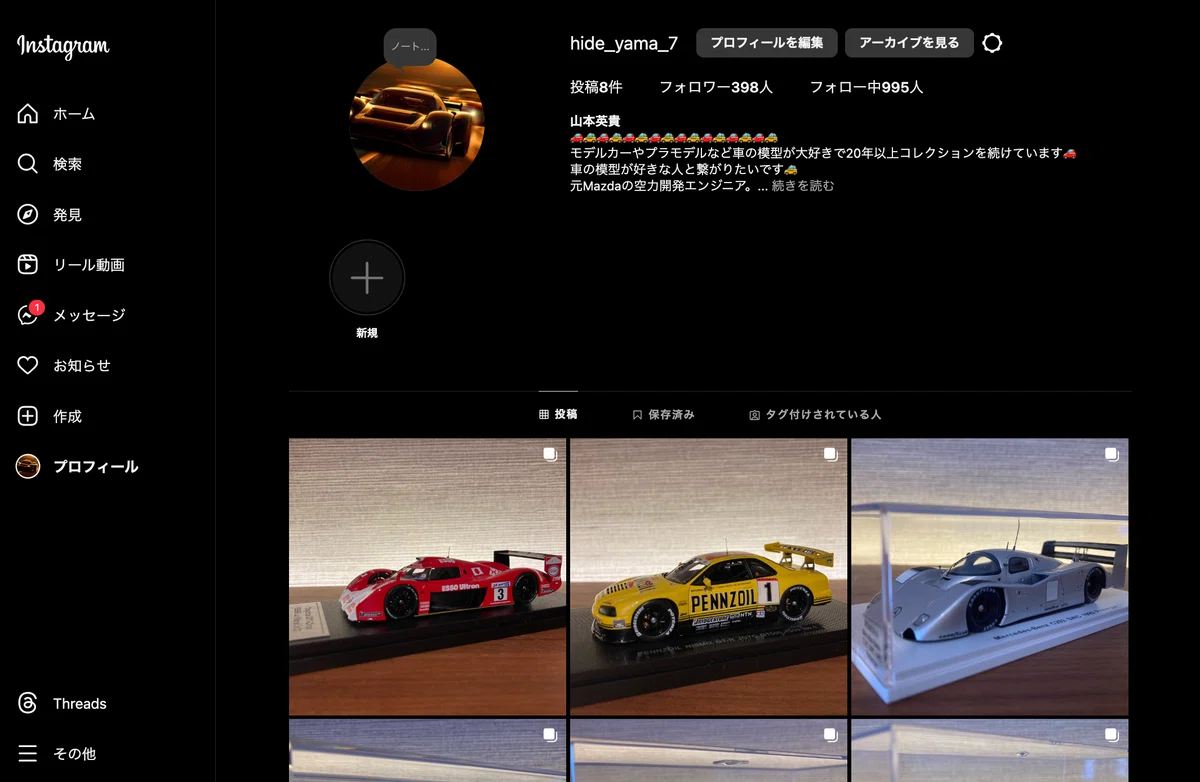The height and width of the screenshot is (782, 1200).
Task: Click the carousel icon on the yellow PENNZOIL car post
Action: click(830, 455)
